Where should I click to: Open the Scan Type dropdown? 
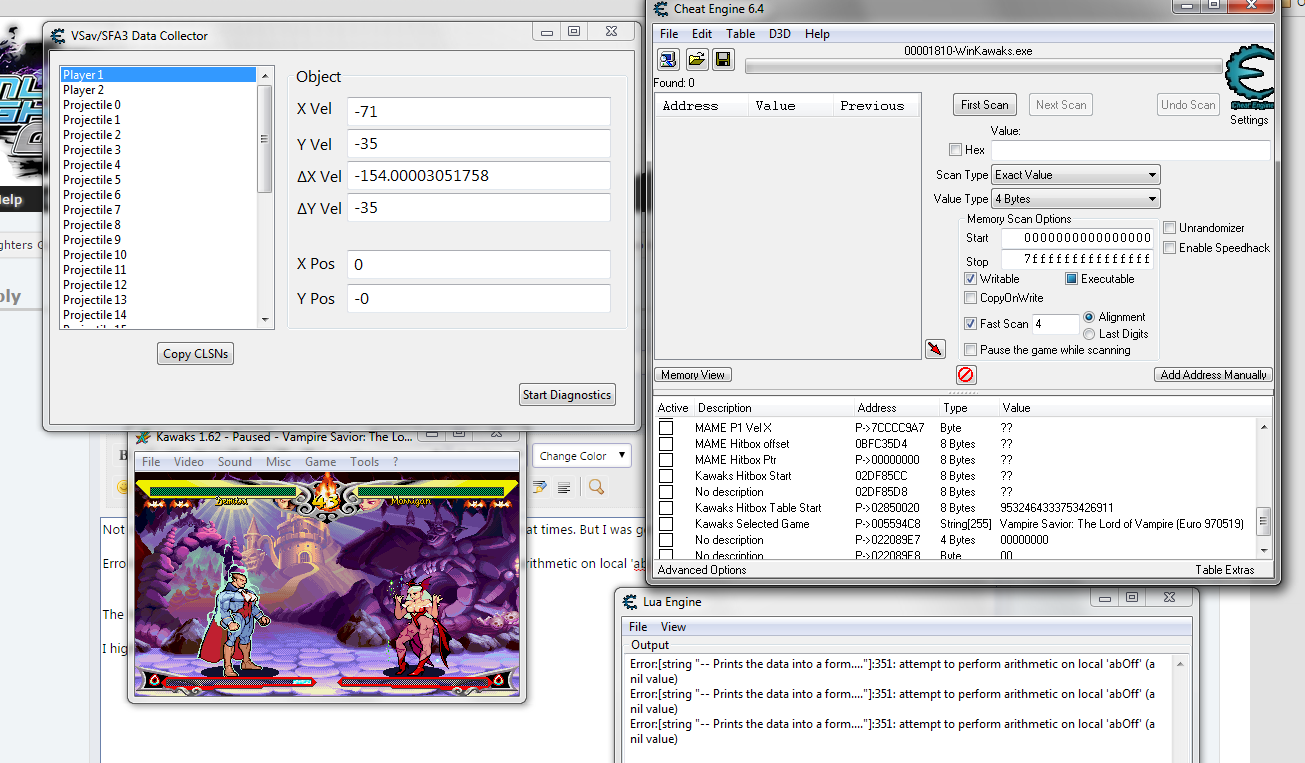point(1075,175)
